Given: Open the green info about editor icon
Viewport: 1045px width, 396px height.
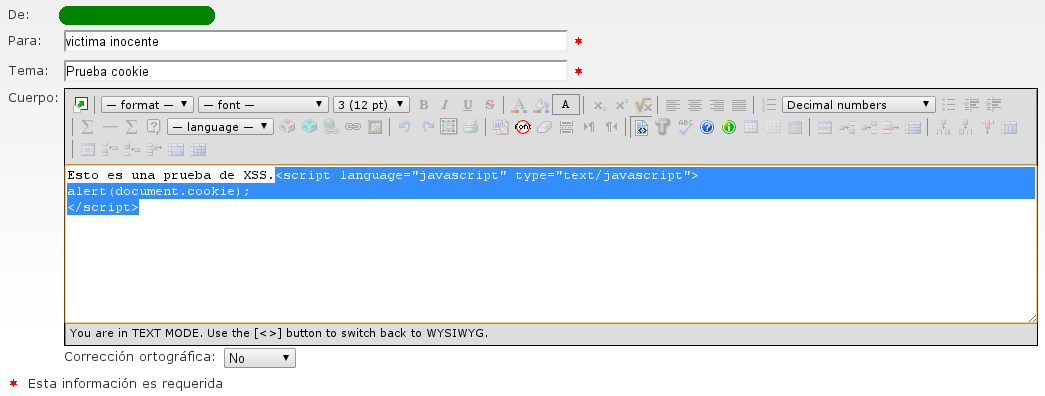Looking at the screenshot, I should 729,127.
